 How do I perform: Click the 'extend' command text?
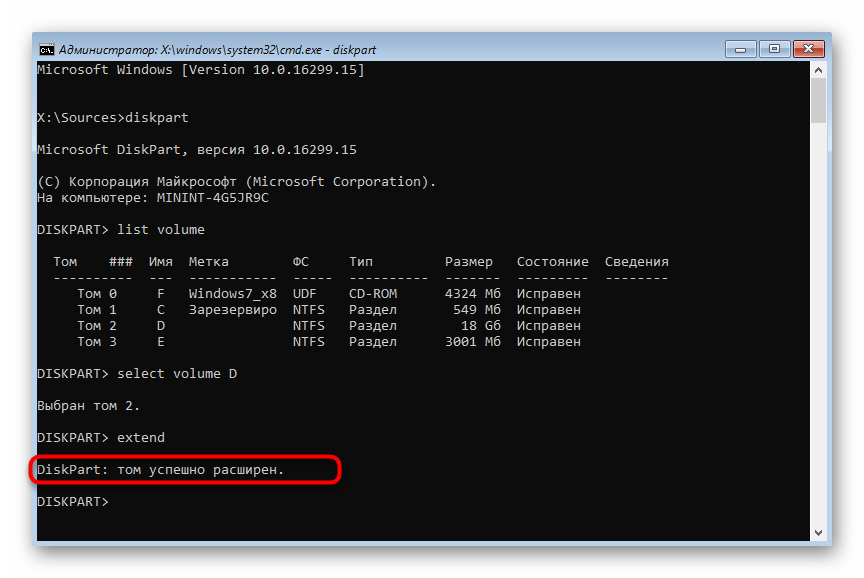tap(140, 438)
